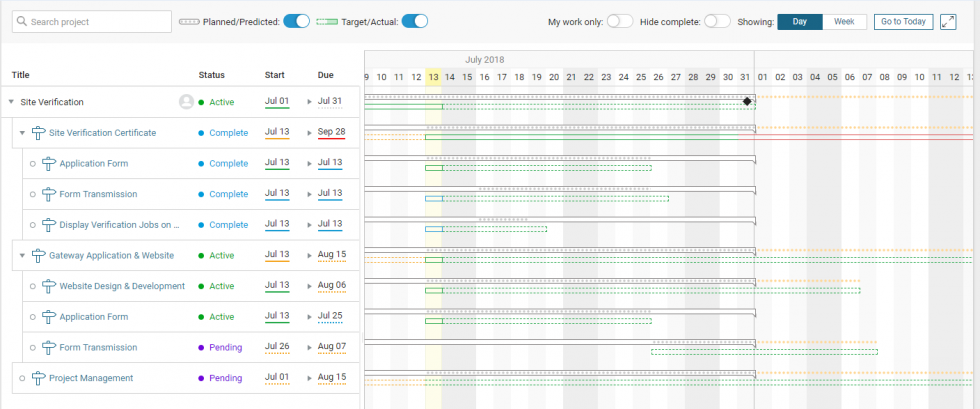Open the Display Verification Jobs task
The width and height of the screenshot is (980, 409).
119,225
